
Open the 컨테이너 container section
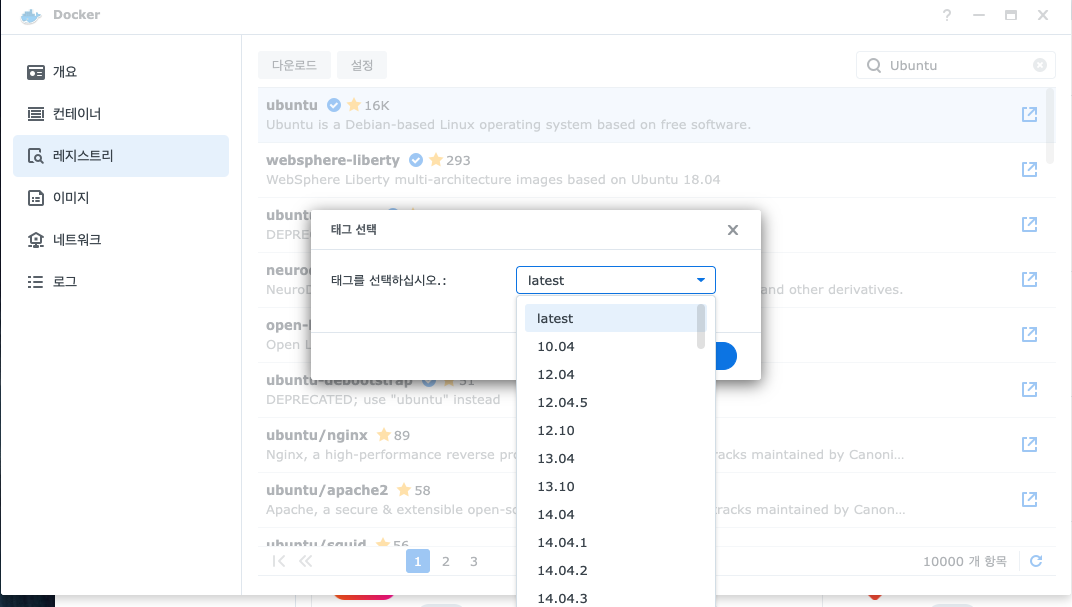click(x=120, y=113)
